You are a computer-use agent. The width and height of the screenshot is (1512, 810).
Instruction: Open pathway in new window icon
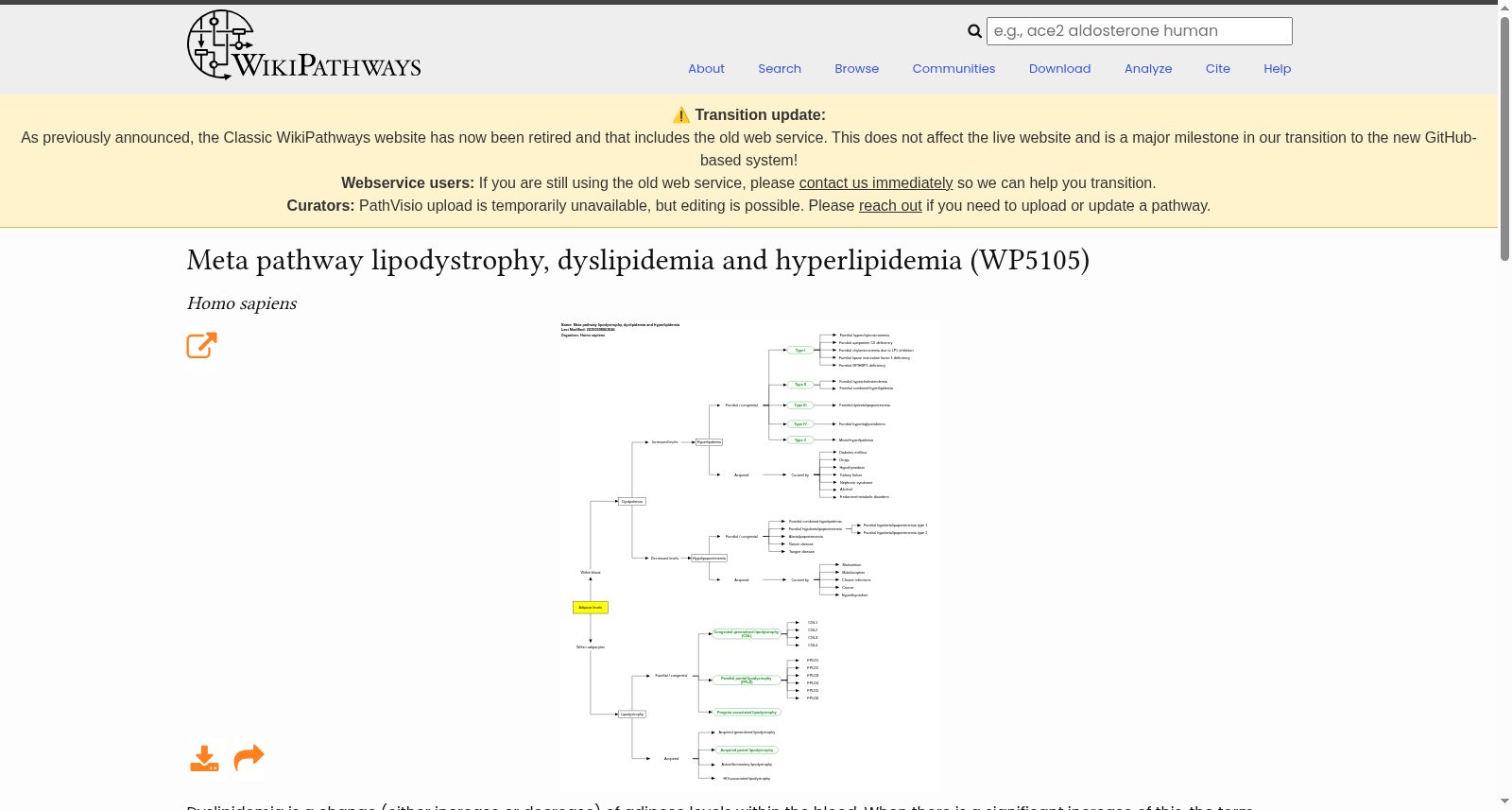pos(202,345)
